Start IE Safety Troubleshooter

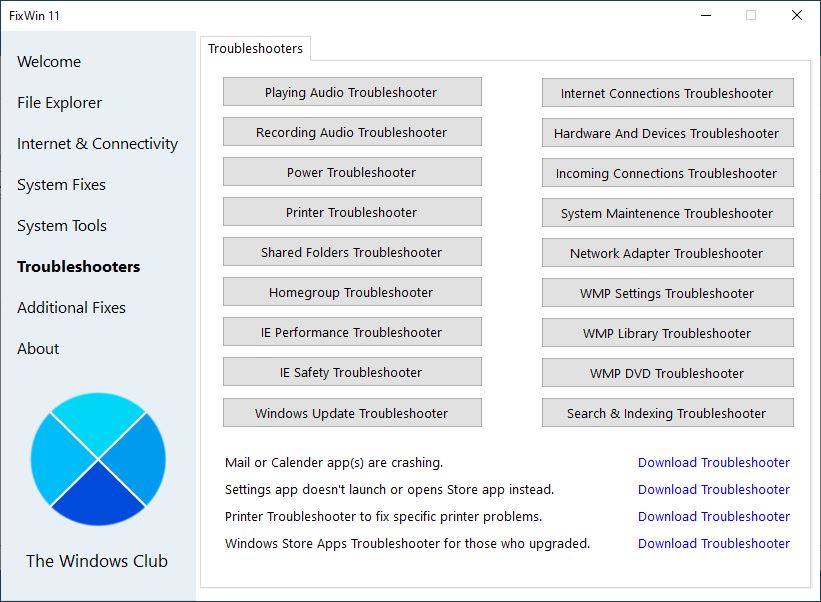(x=352, y=372)
